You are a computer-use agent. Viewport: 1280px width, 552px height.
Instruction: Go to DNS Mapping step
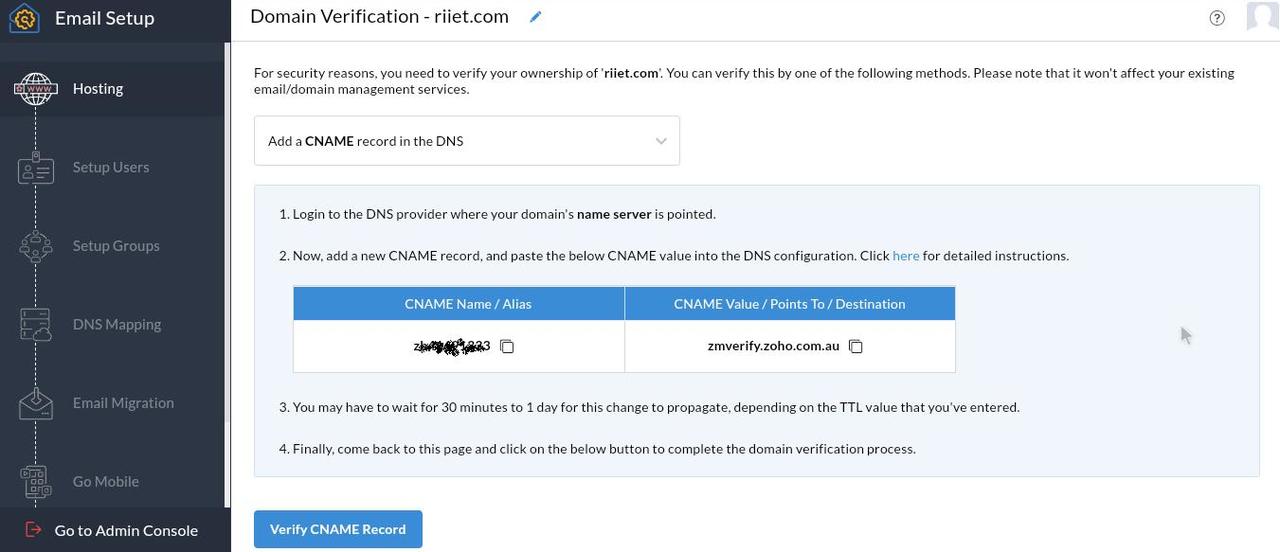(117, 324)
